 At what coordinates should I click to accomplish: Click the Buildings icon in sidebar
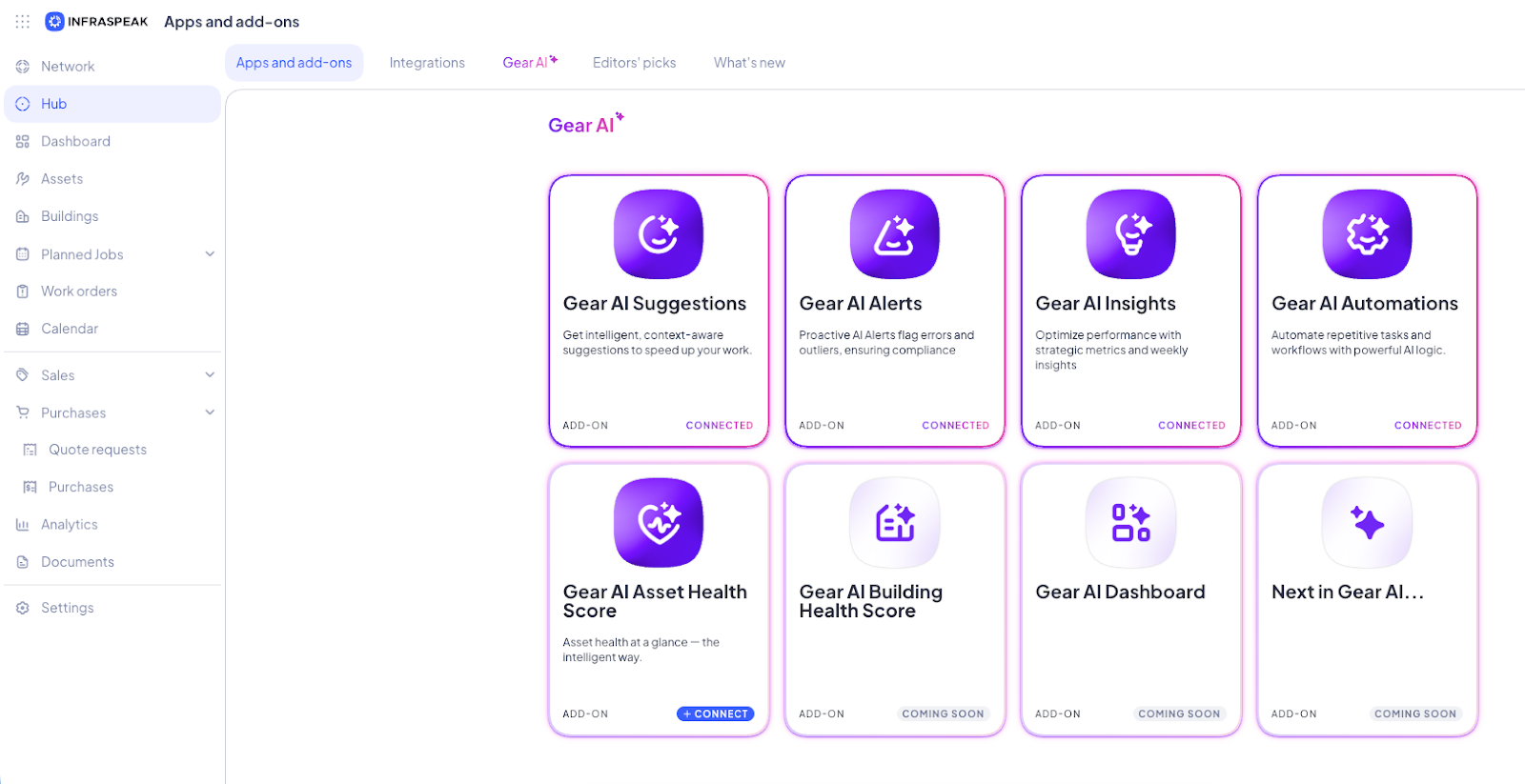(23, 216)
